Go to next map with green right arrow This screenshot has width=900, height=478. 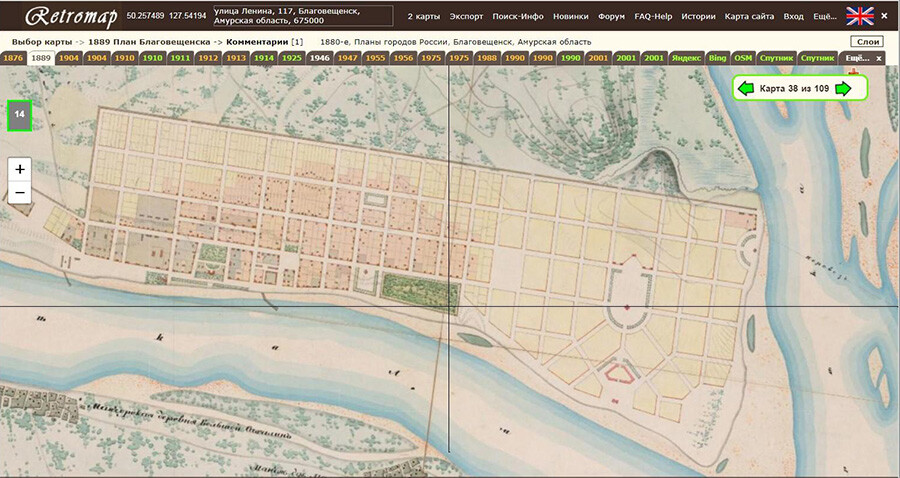click(844, 89)
